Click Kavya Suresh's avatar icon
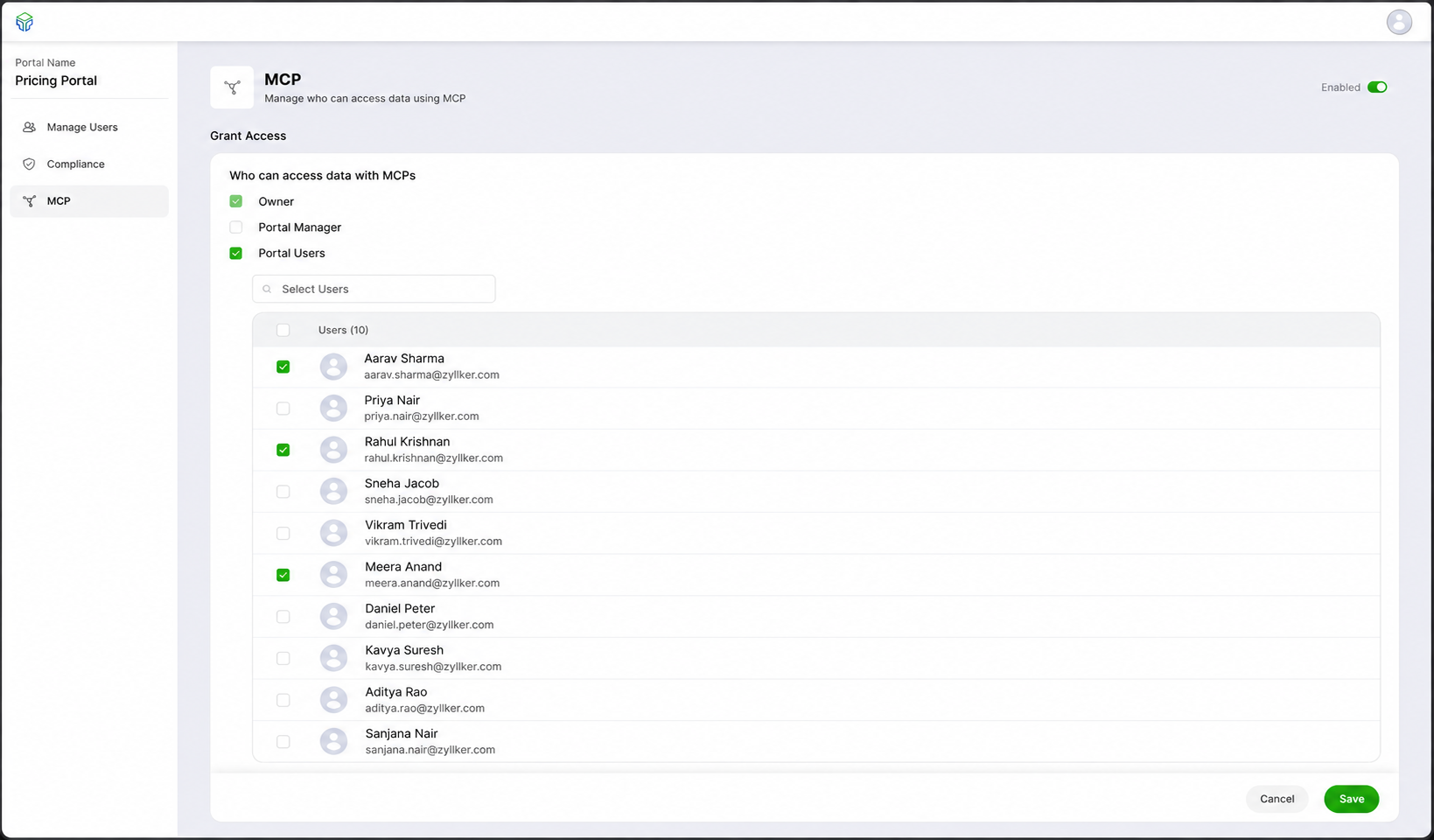1434x840 pixels. [x=333, y=658]
